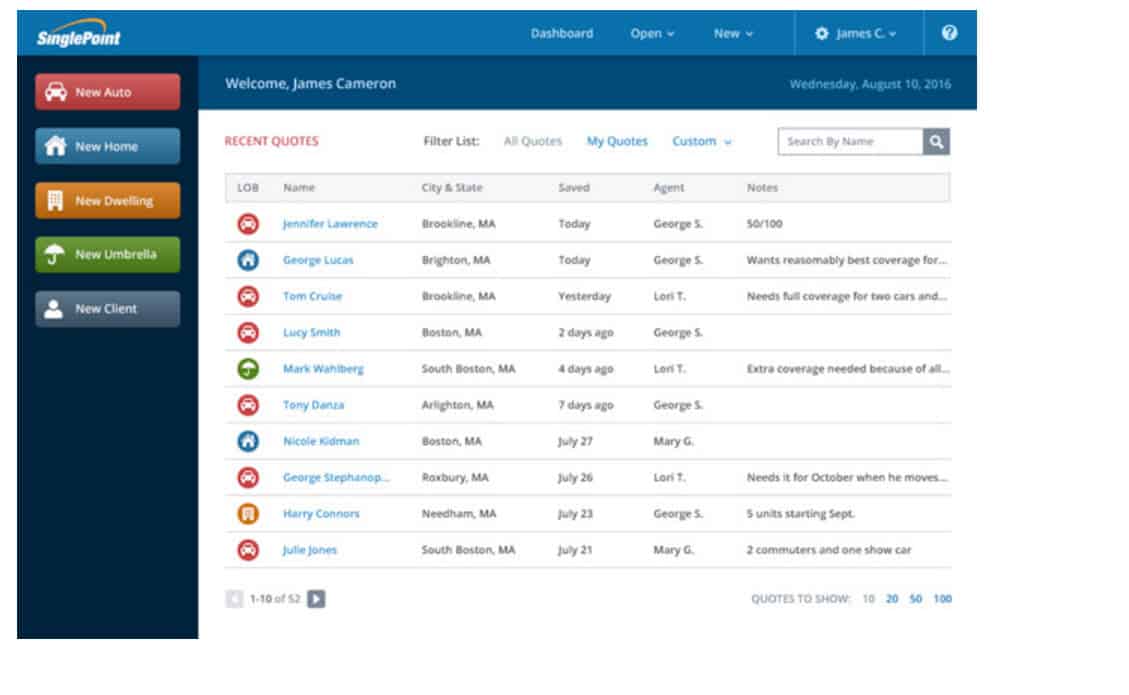Click the '1-10 of 52' pagination text
Screen dimensions: 1129x695
[x=275, y=598]
